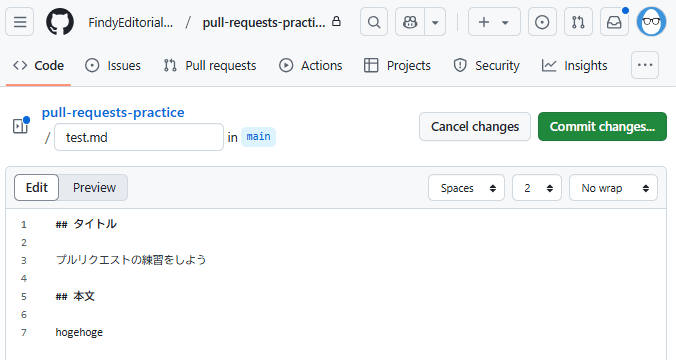
Task: Open the Actions tab
Action: click(310, 66)
